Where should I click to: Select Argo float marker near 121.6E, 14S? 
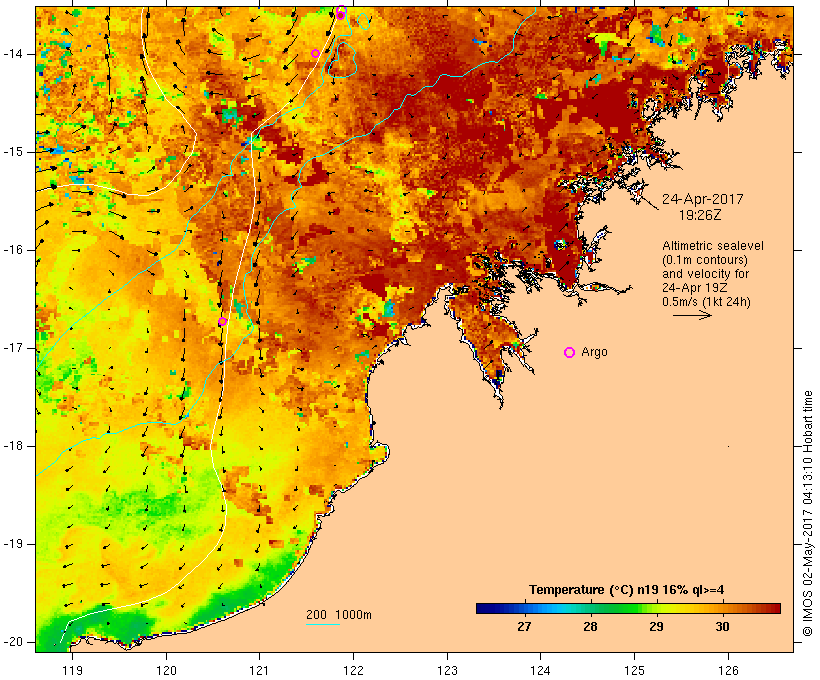(315, 53)
